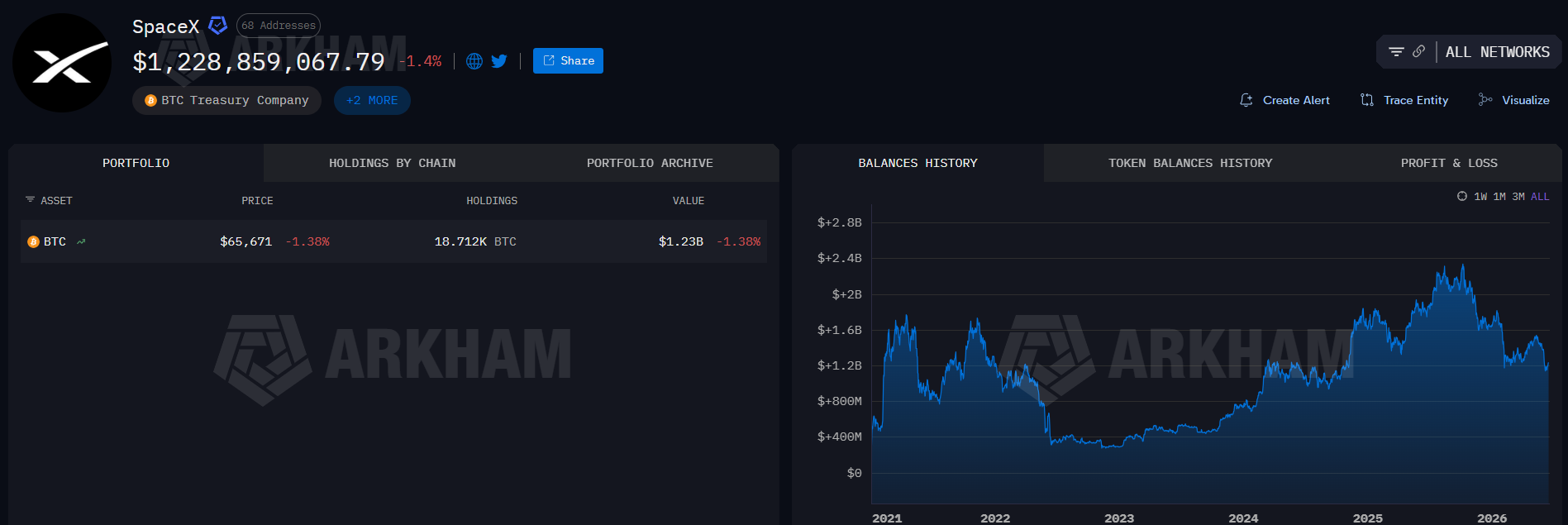The width and height of the screenshot is (1568, 525).
Task: Click the 2025 label on the chart axis
Action: point(1367,518)
